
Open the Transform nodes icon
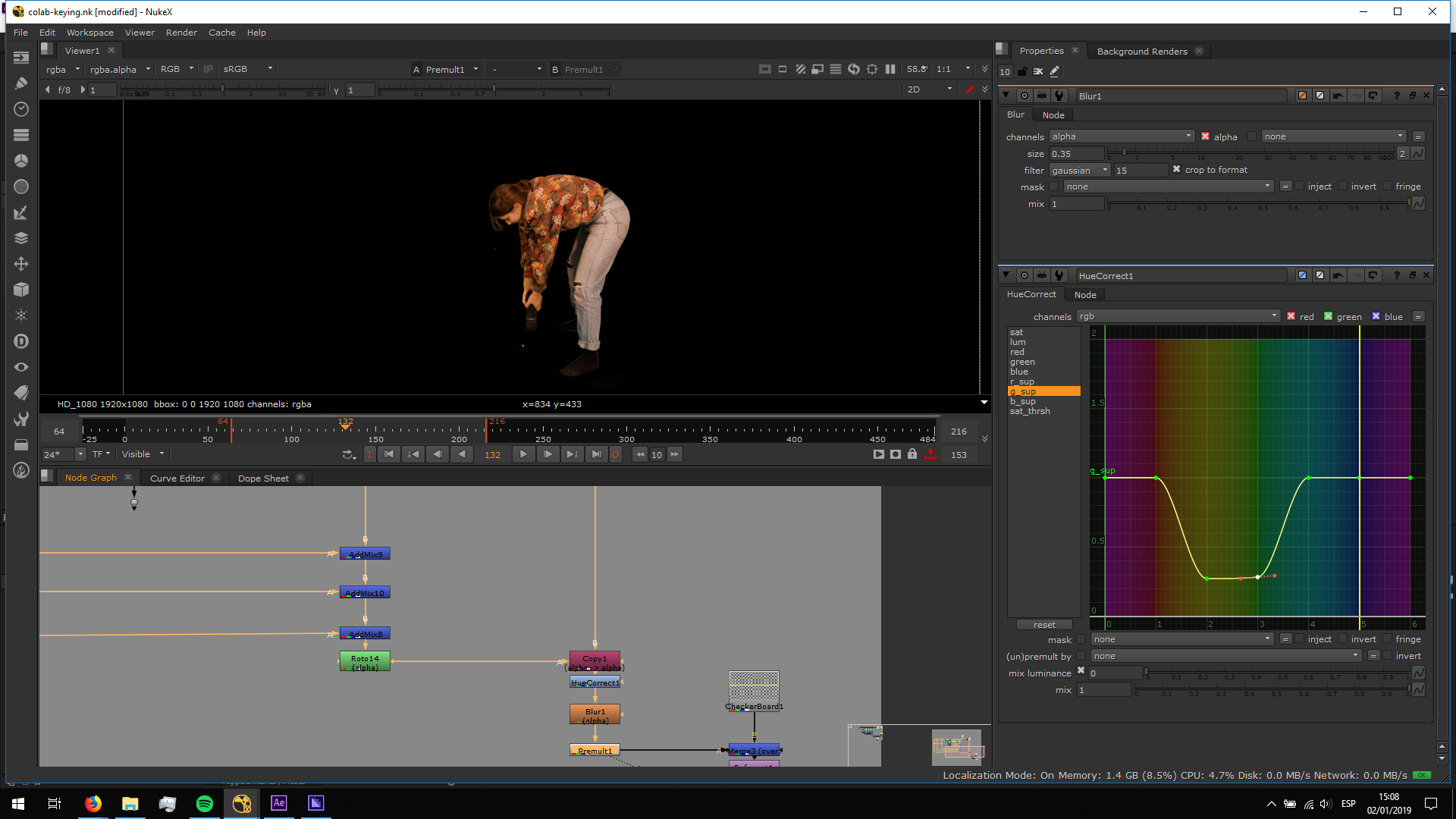[x=21, y=264]
